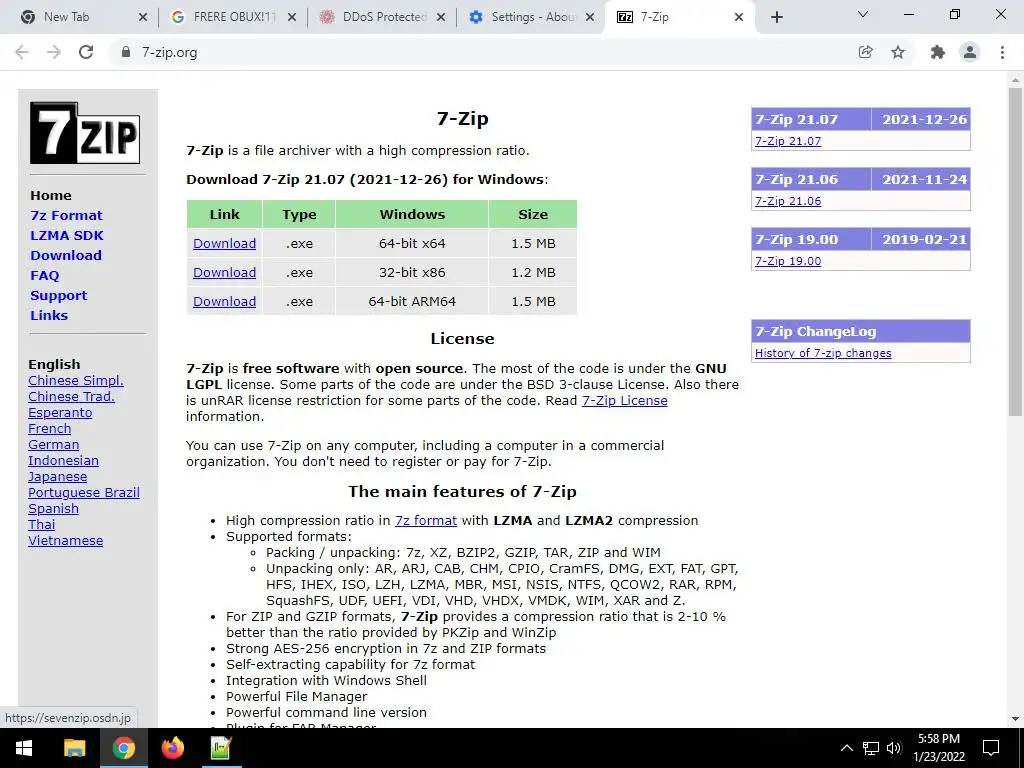Switch language to Thai
The height and width of the screenshot is (768, 1024).
(x=42, y=525)
